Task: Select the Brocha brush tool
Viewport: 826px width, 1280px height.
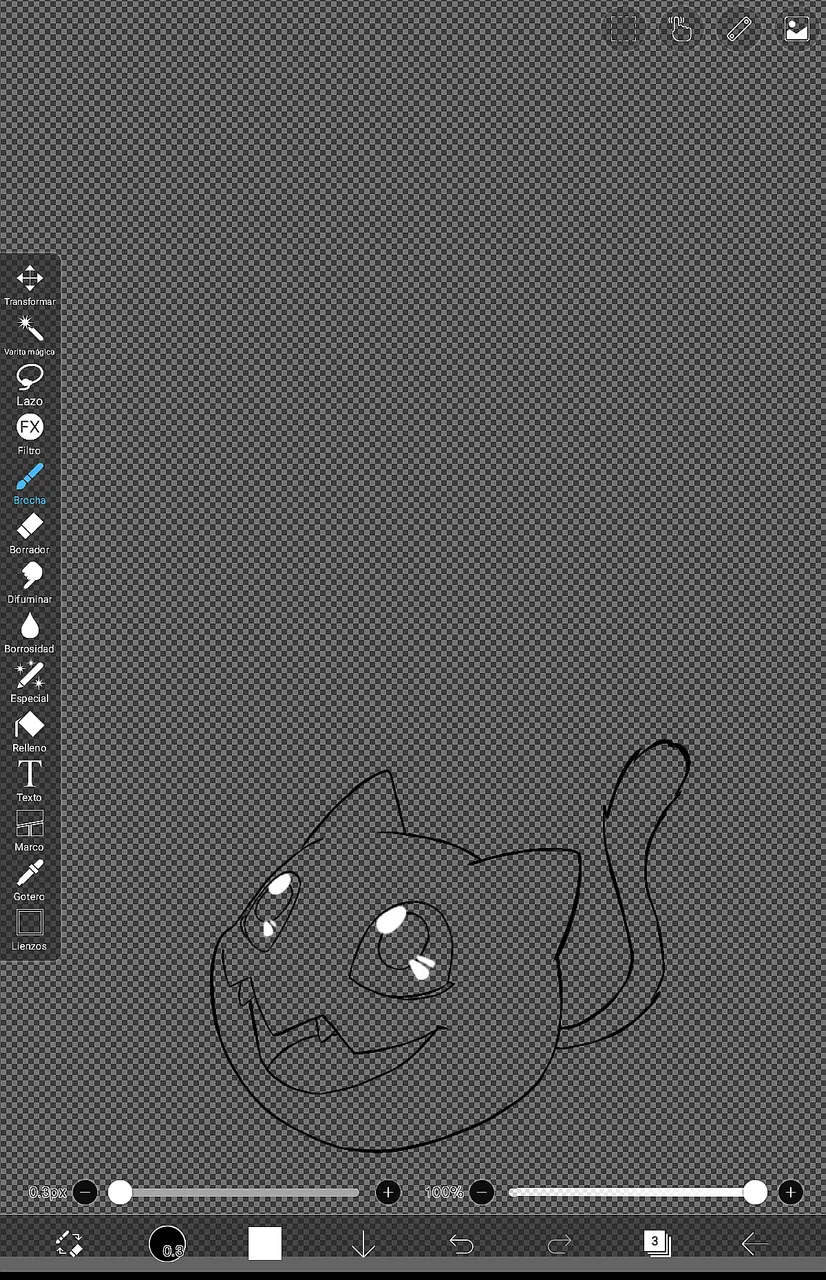Action: coord(30,483)
